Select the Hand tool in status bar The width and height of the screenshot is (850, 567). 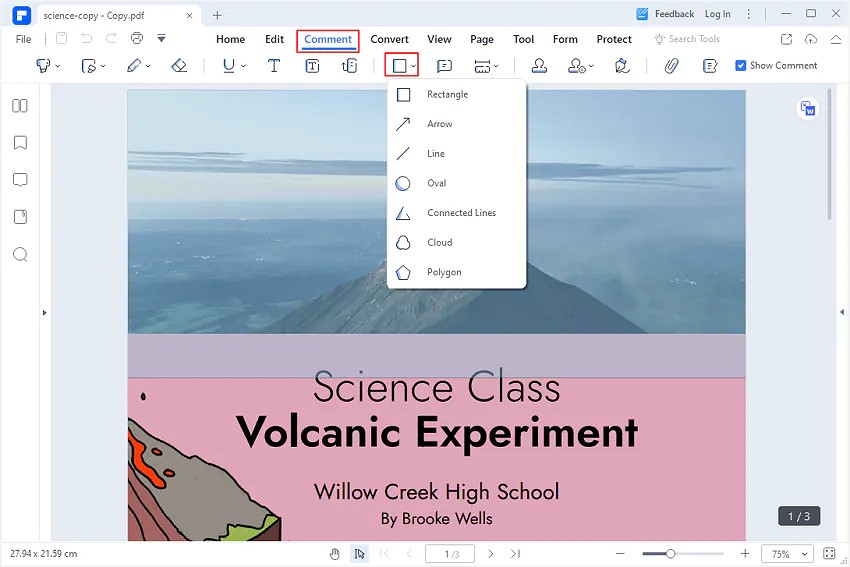click(x=335, y=553)
